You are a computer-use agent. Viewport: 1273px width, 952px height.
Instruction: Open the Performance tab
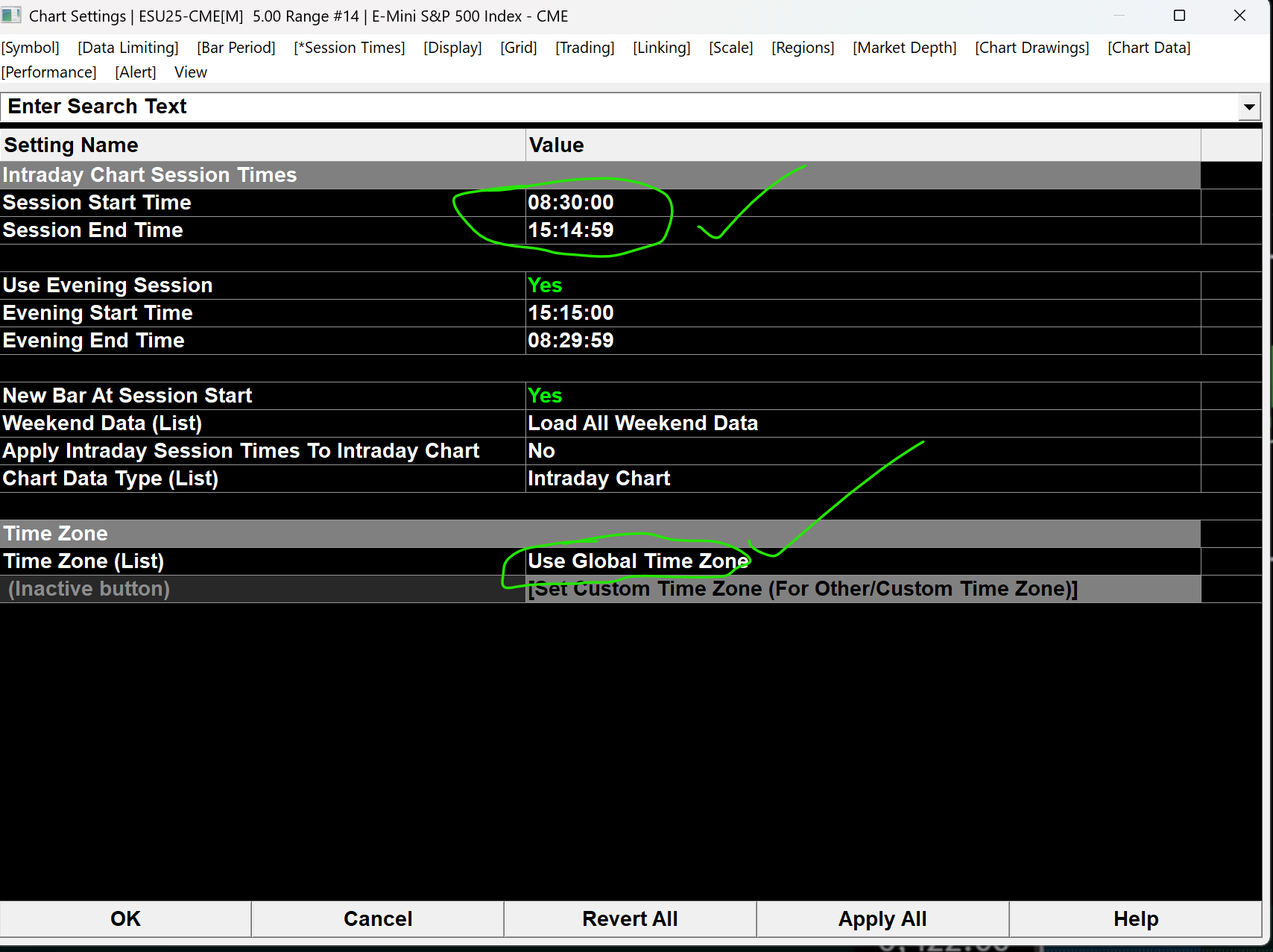pos(49,72)
